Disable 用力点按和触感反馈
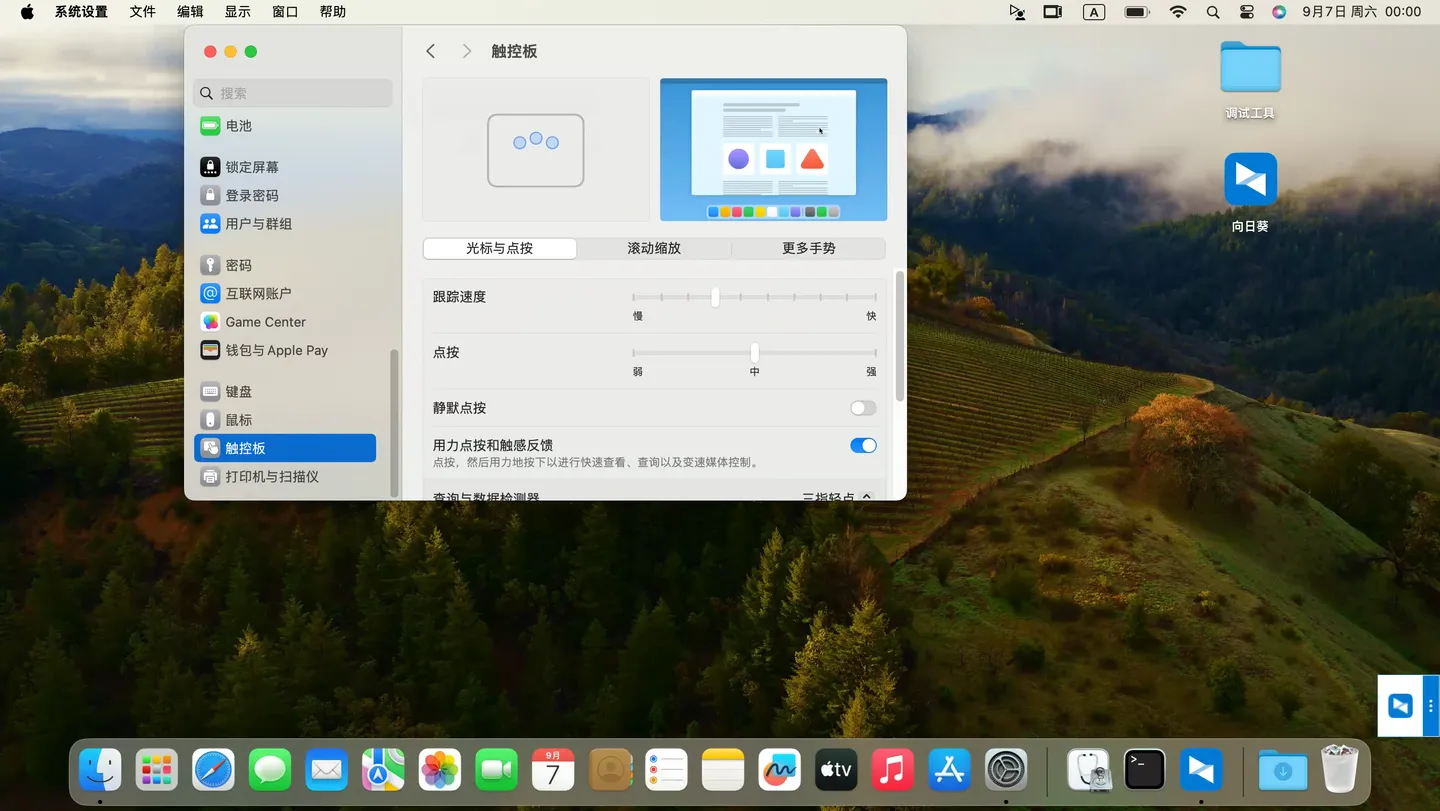Viewport: 1440px width, 811px height. pyautogui.click(x=861, y=445)
